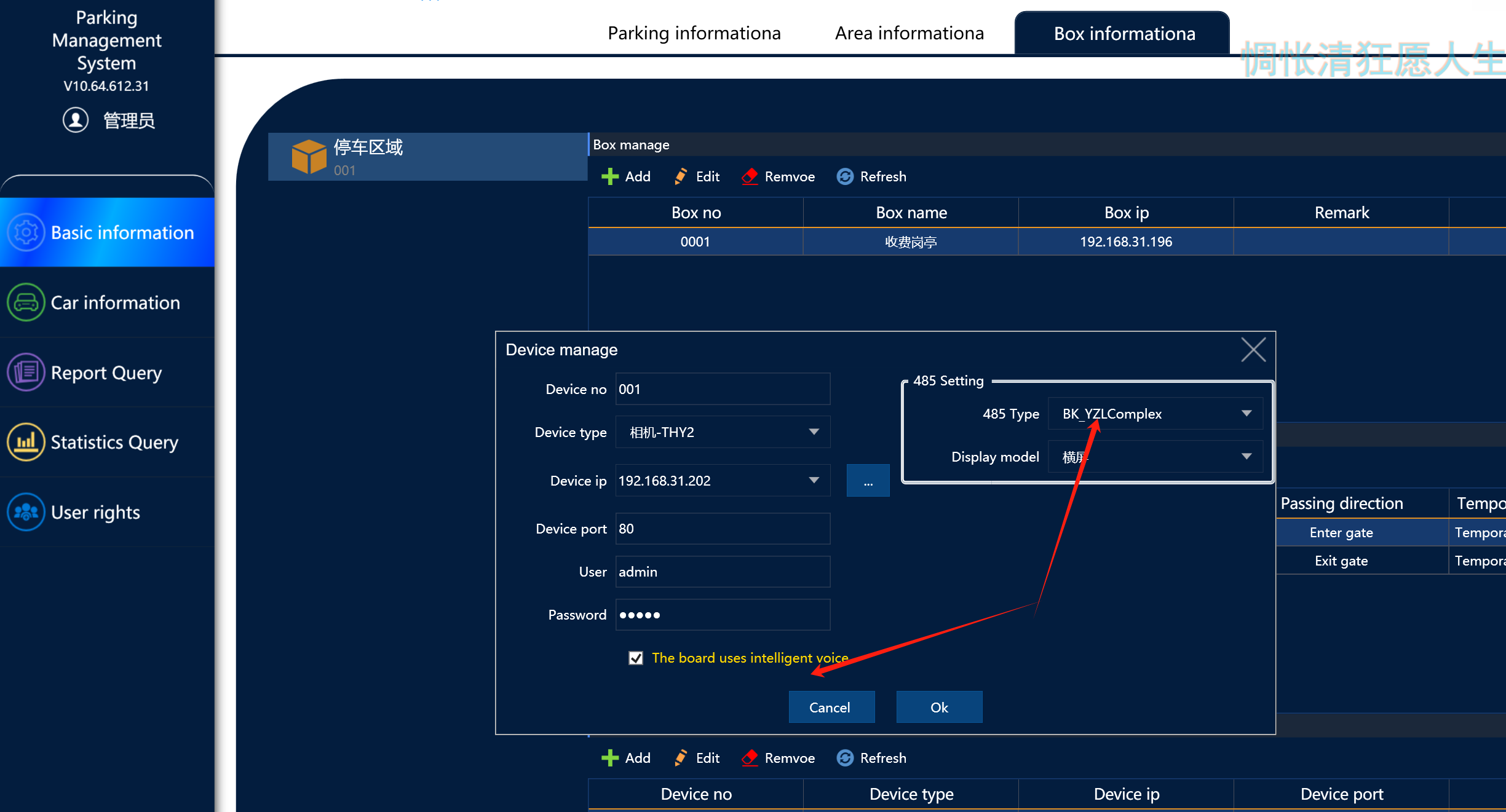Viewport: 1506px width, 812px height.
Task: Select the 'Enter gate' row
Action: pyautogui.click(x=1391, y=532)
